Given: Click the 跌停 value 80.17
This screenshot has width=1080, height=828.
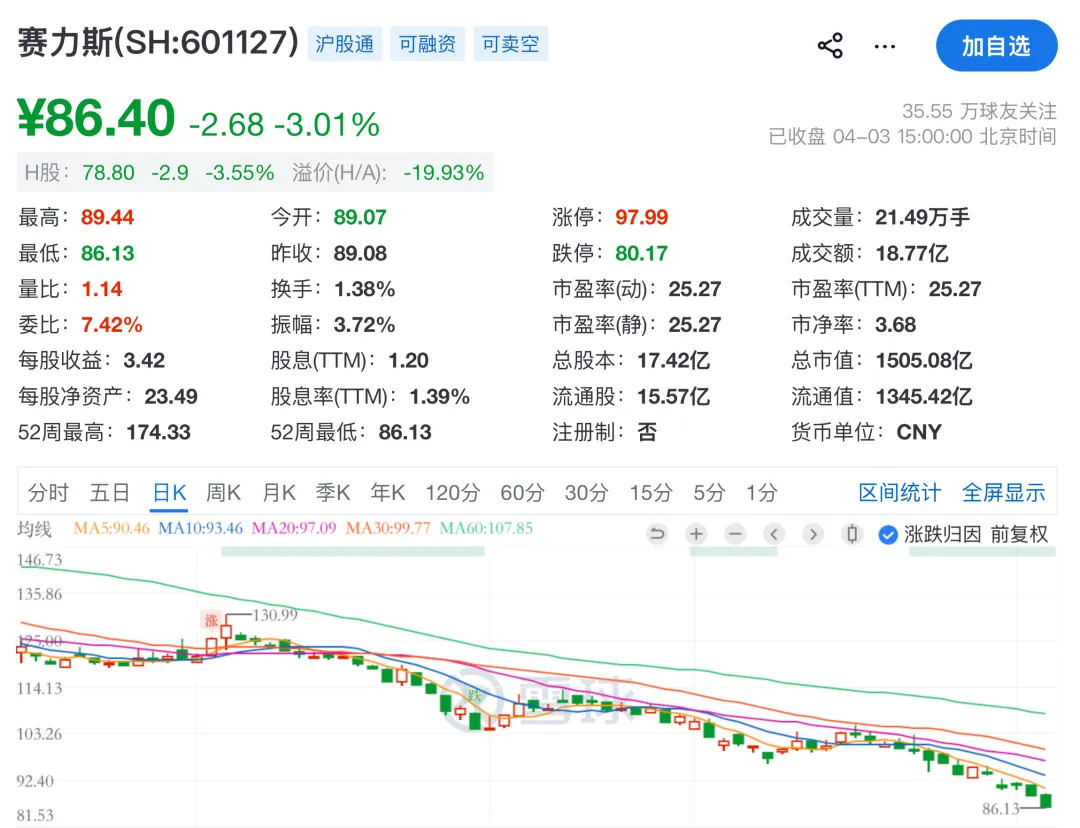Looking at the screenshot, I should (x=641, y=253).
